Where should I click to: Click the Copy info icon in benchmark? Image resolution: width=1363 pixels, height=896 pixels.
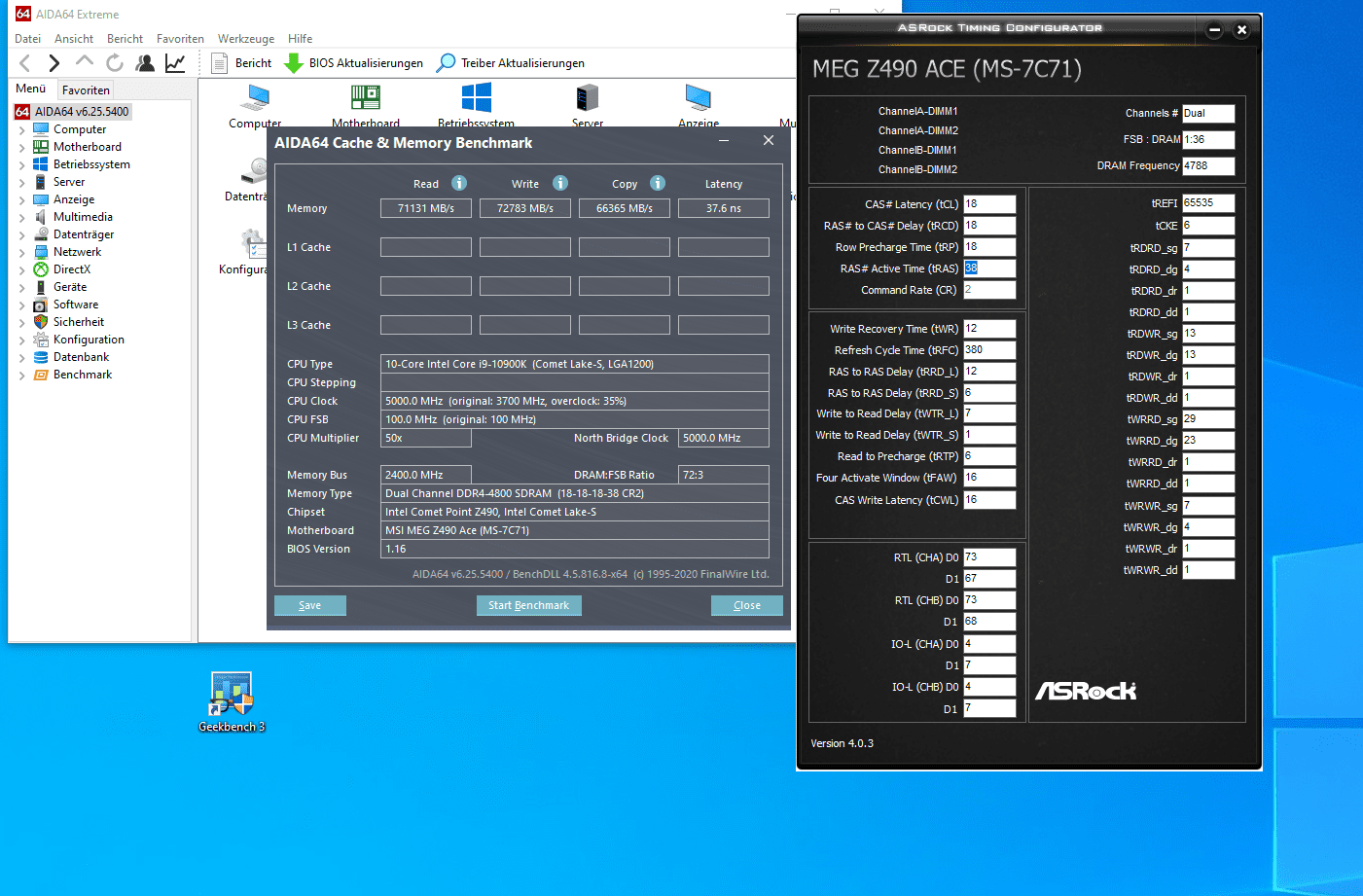click(x=658, y=183)
